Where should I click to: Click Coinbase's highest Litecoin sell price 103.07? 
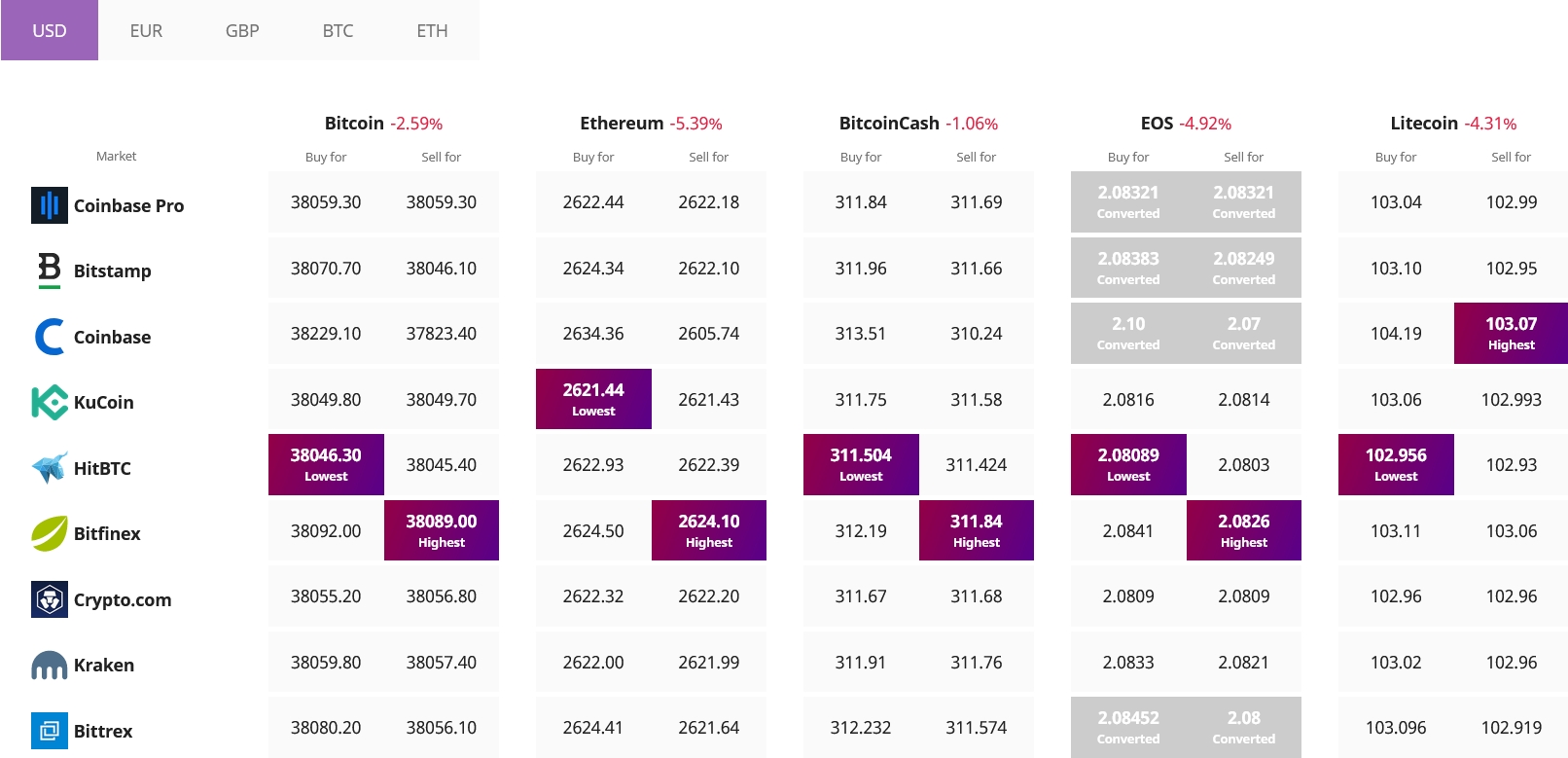coord(1511,333)
